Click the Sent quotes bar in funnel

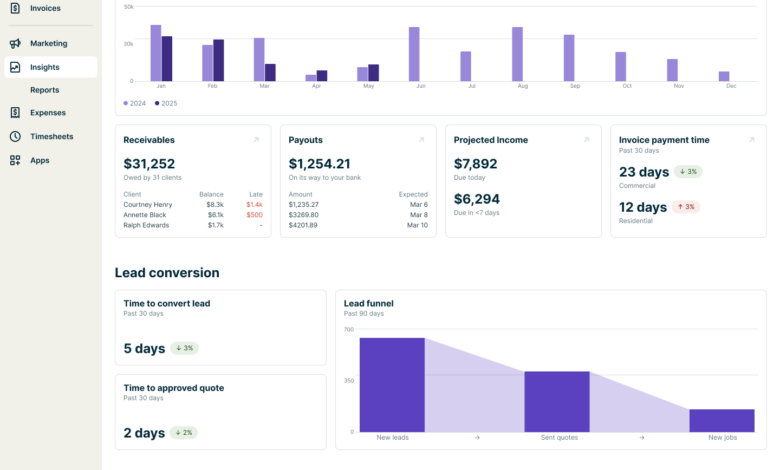557,401
